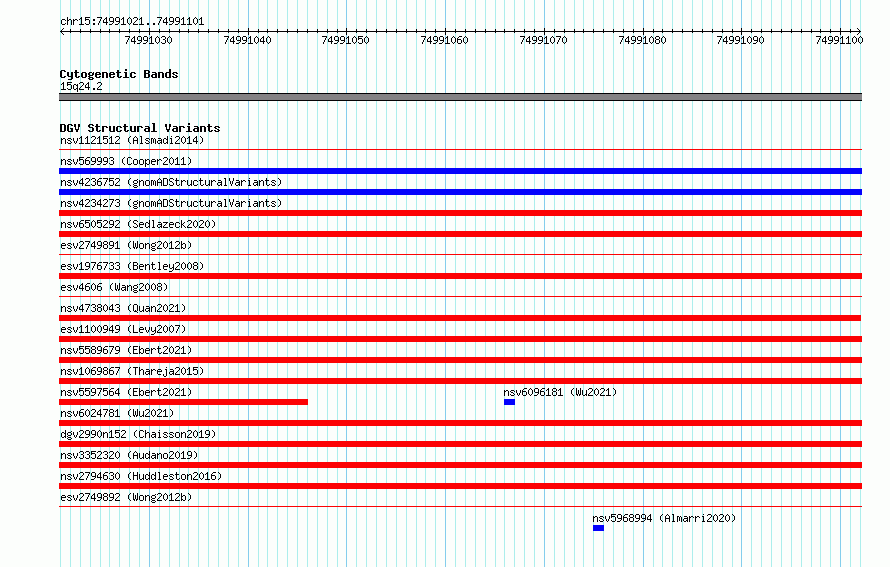Click the esv1976733 (Bentley2008) label
The height and width of the screenshot is (567, 890).
(x=132, y=266)
